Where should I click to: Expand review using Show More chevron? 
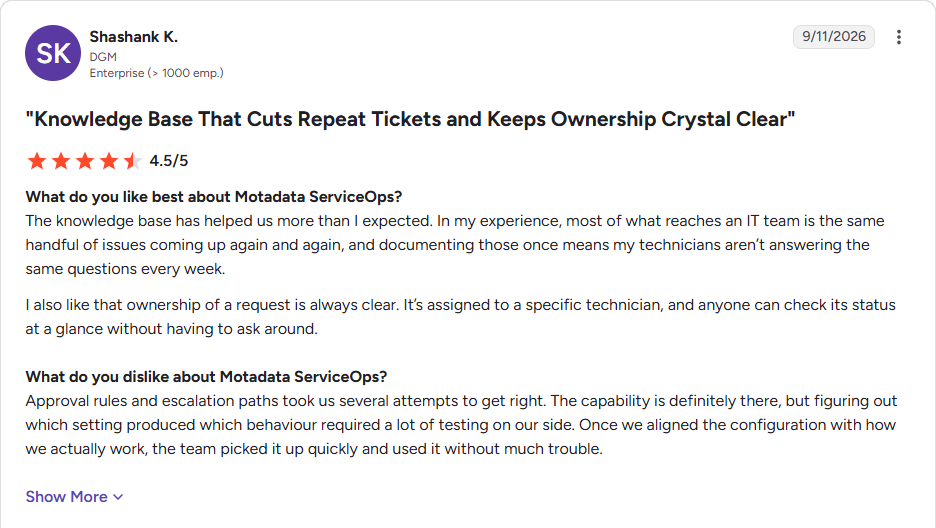(118, 497)
